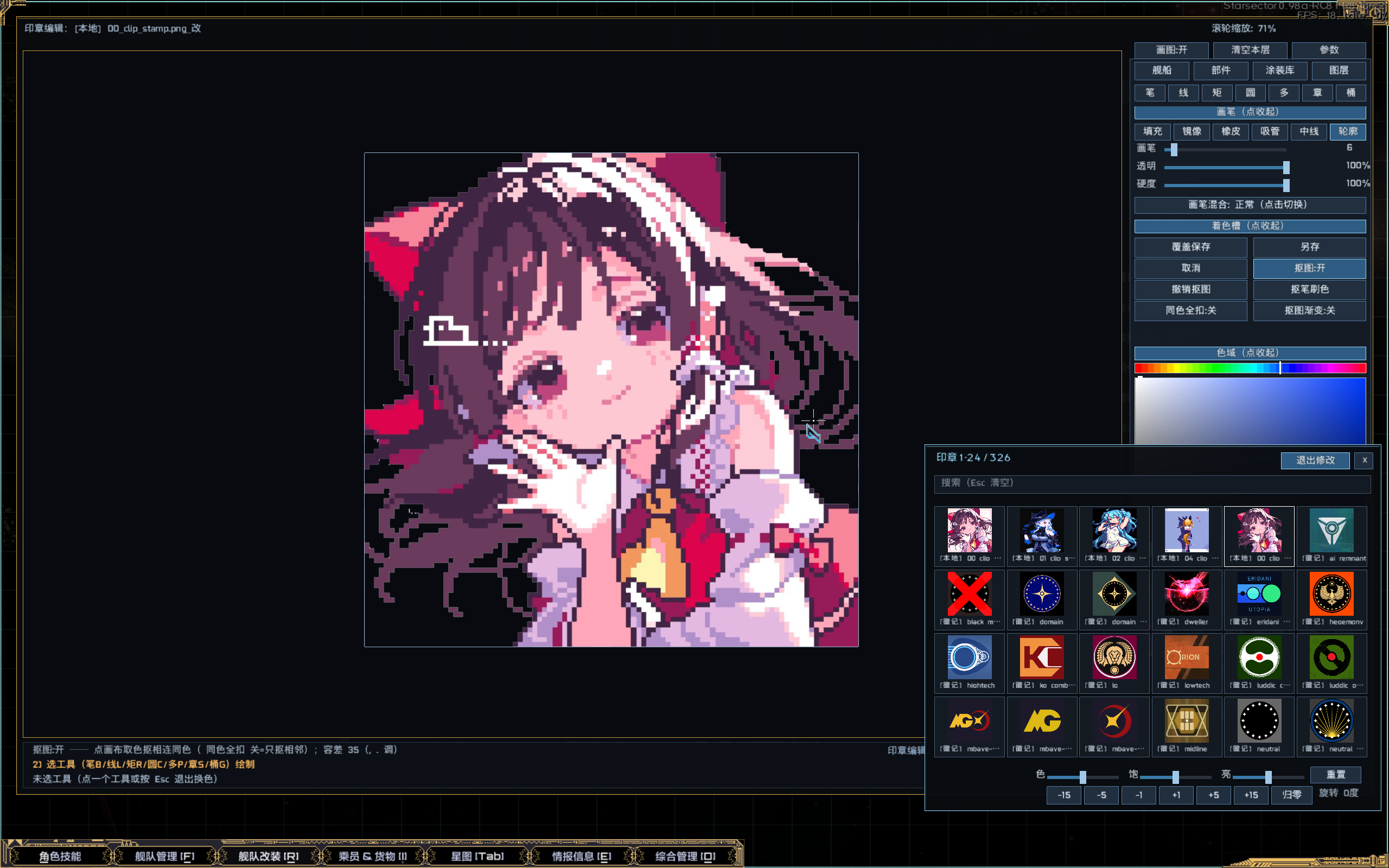Select the black m… red X stamp
This screenshot has width=1389, height=868.
[970, 599]
